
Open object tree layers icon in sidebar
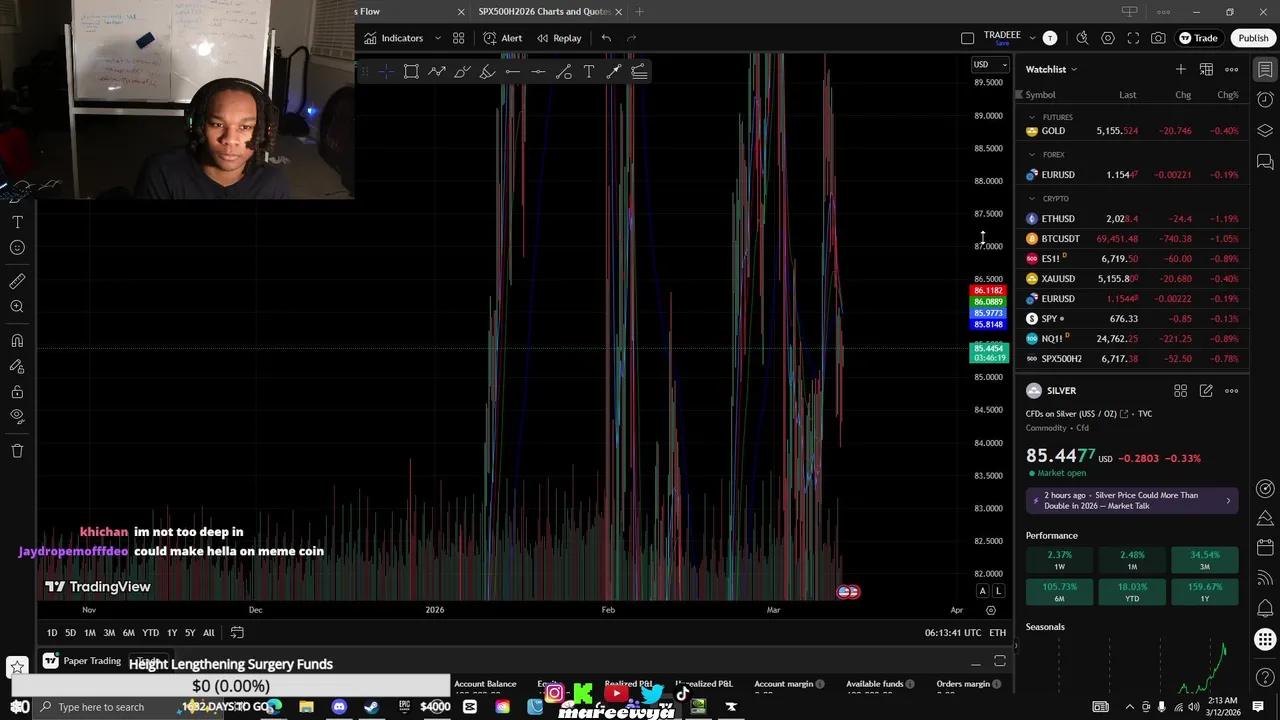tap(1265, 131)
